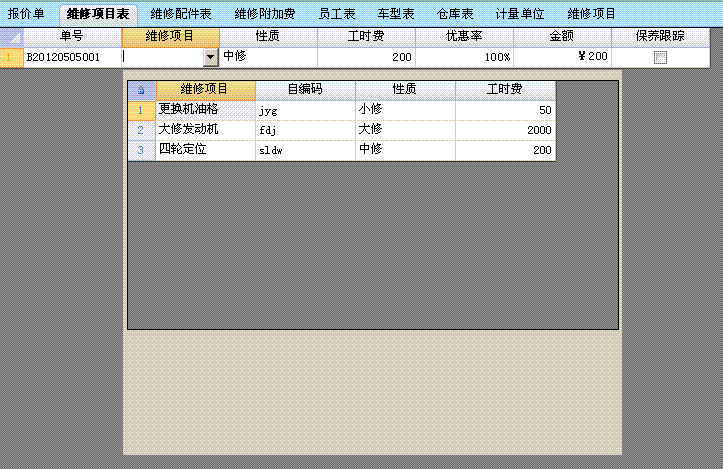Click the main table 性质 column header
Image resolution: width=723 pixels, height=469 pixels.
click(x=268, y=37)
